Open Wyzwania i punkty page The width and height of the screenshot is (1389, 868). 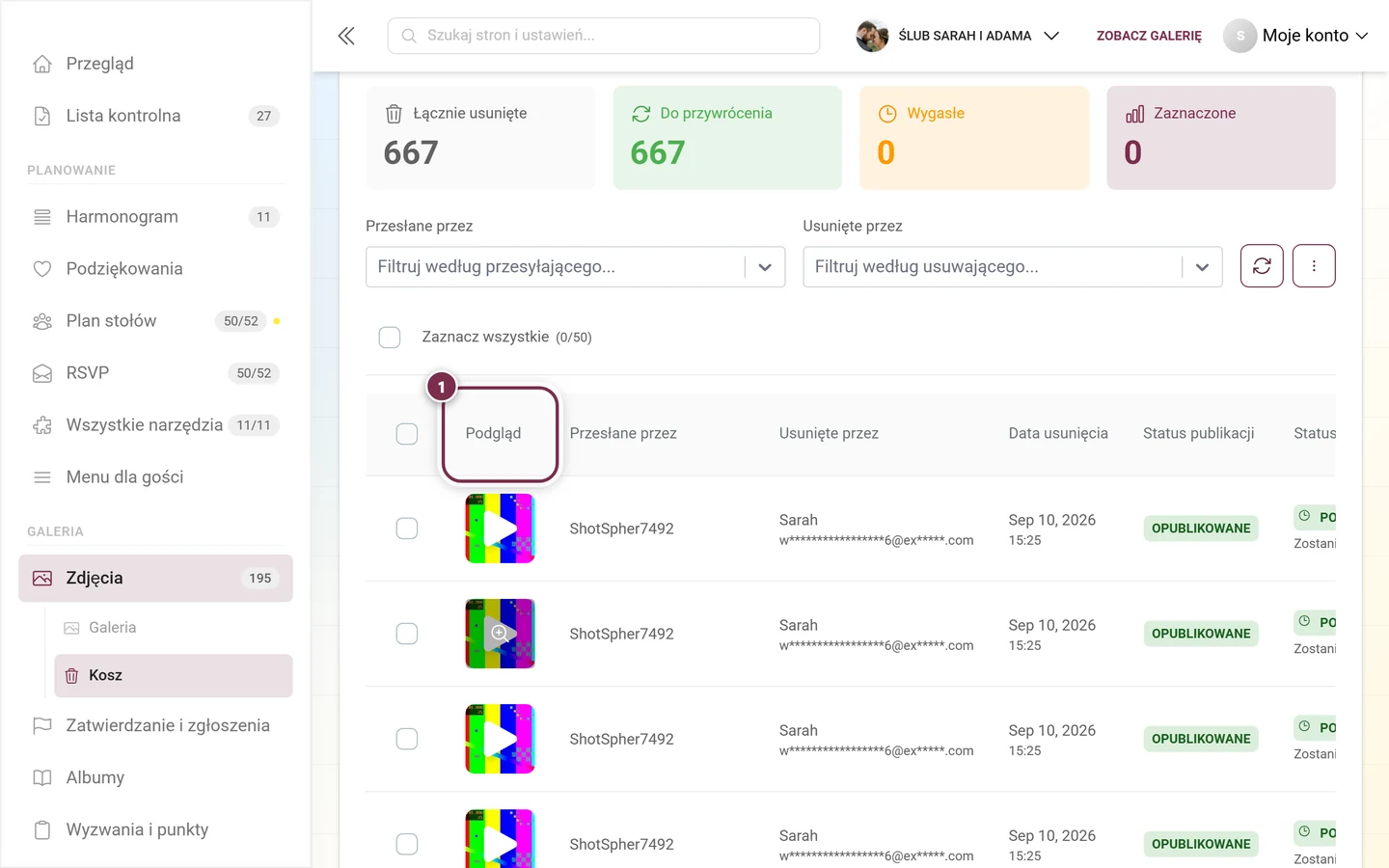155,829
